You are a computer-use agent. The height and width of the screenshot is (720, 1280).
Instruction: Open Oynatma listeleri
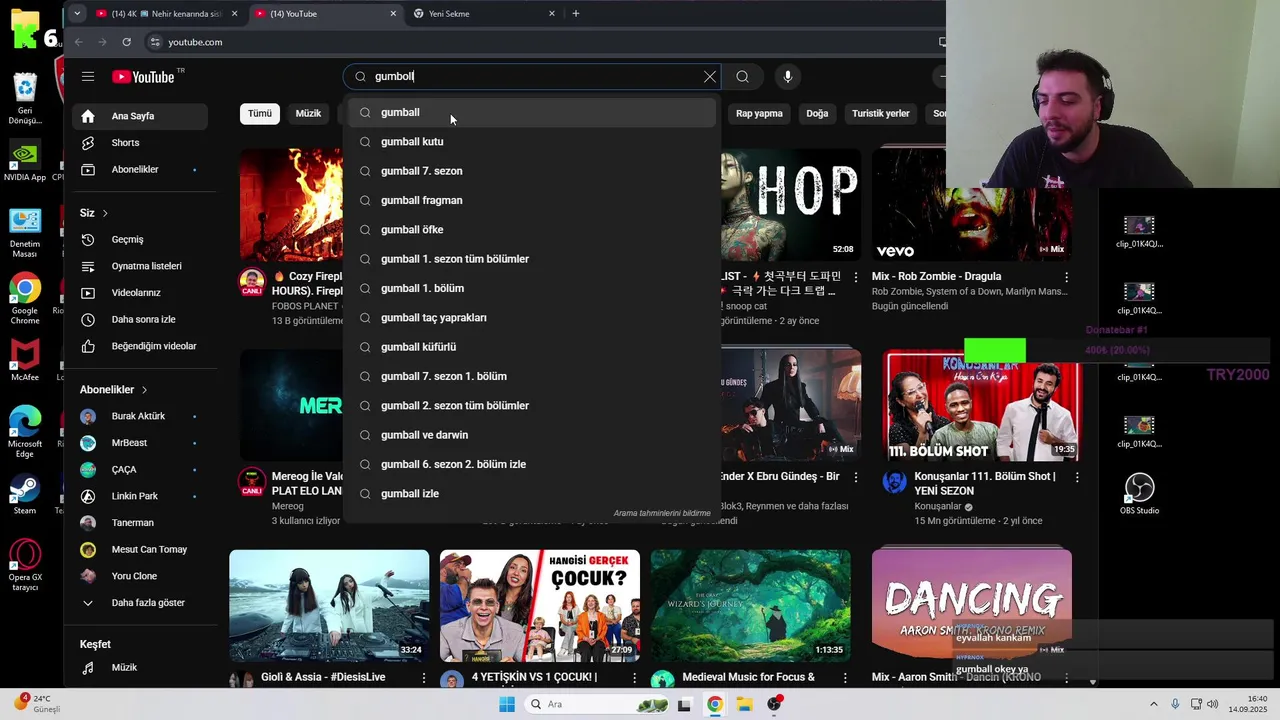pyautogui.click(x=140, y=266)
